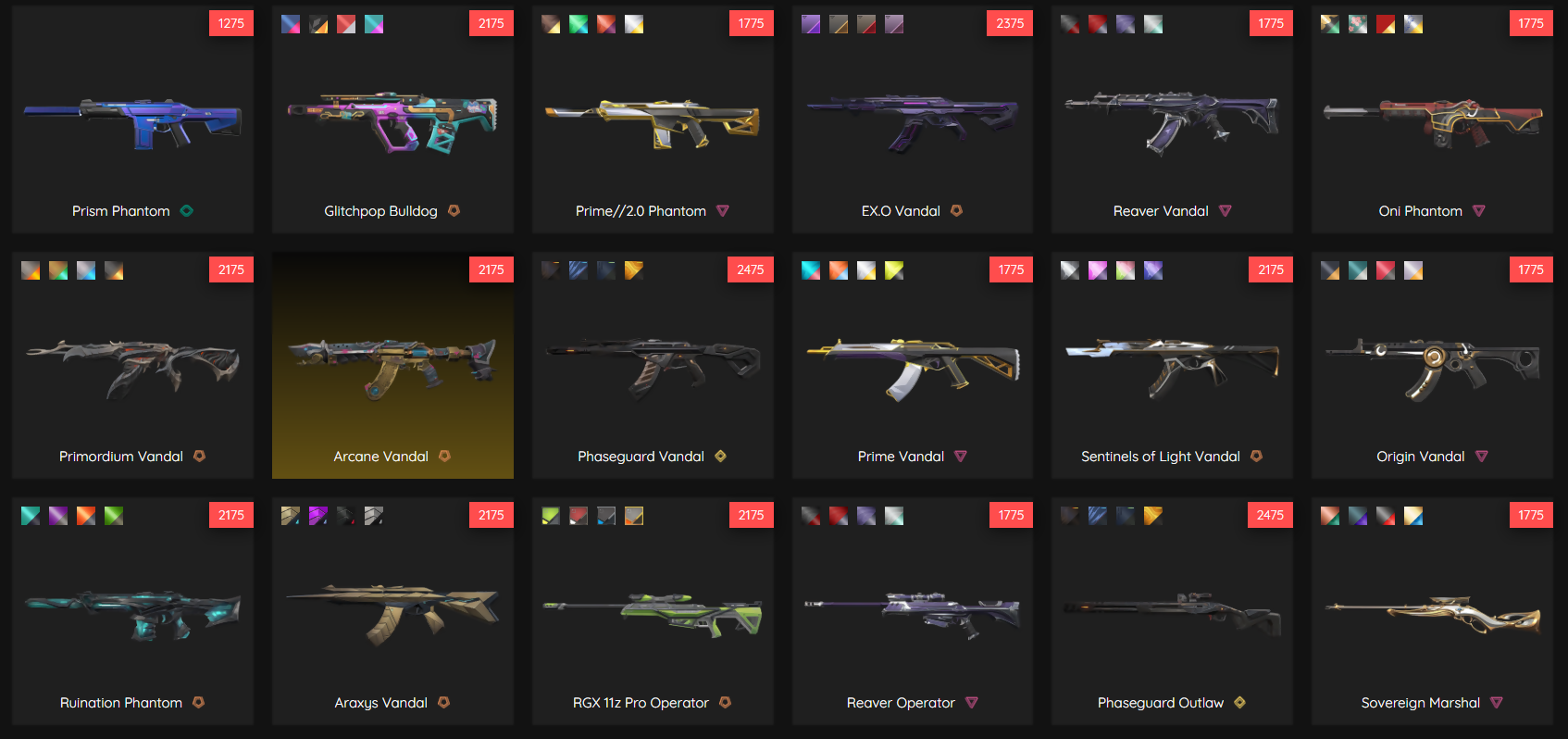
Task: Open the highlighted Arcane Vandal card
Action: coord(392,365)
